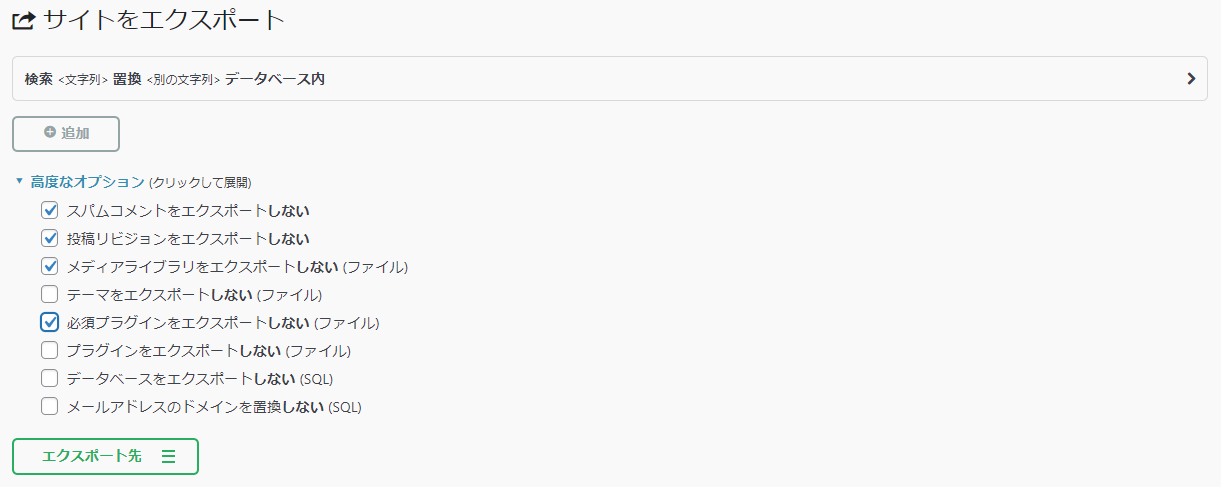Click the 追加 button
This screenshot has width=1221, height=487.
point(66,133)
